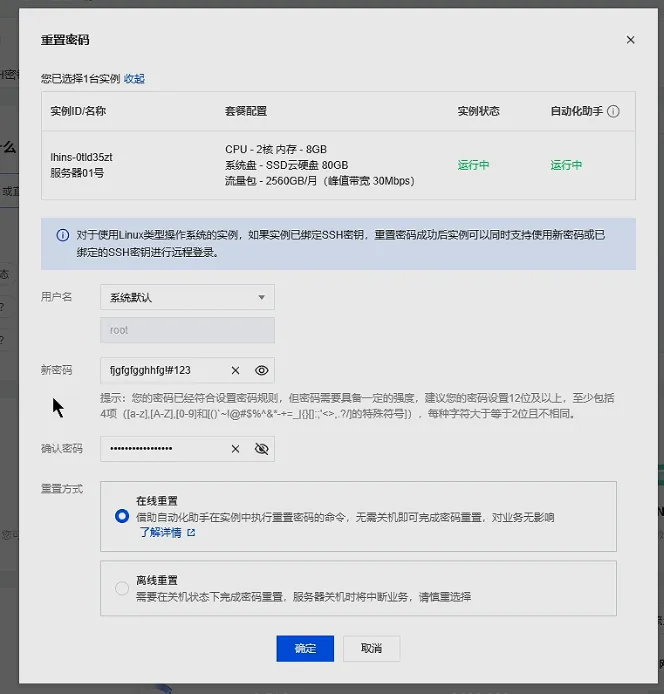Select the 在线重置 radio option
Viewport: 664px width, 694px height.
coord(122,516)
